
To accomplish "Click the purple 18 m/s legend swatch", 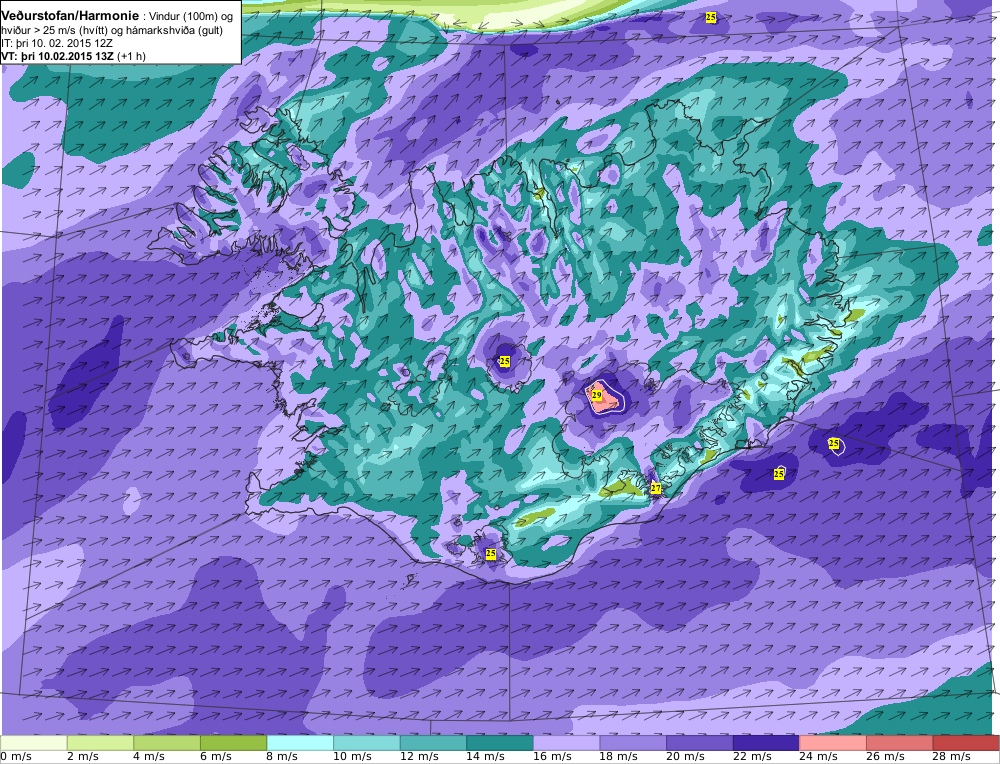I will (x=633, y=743).
